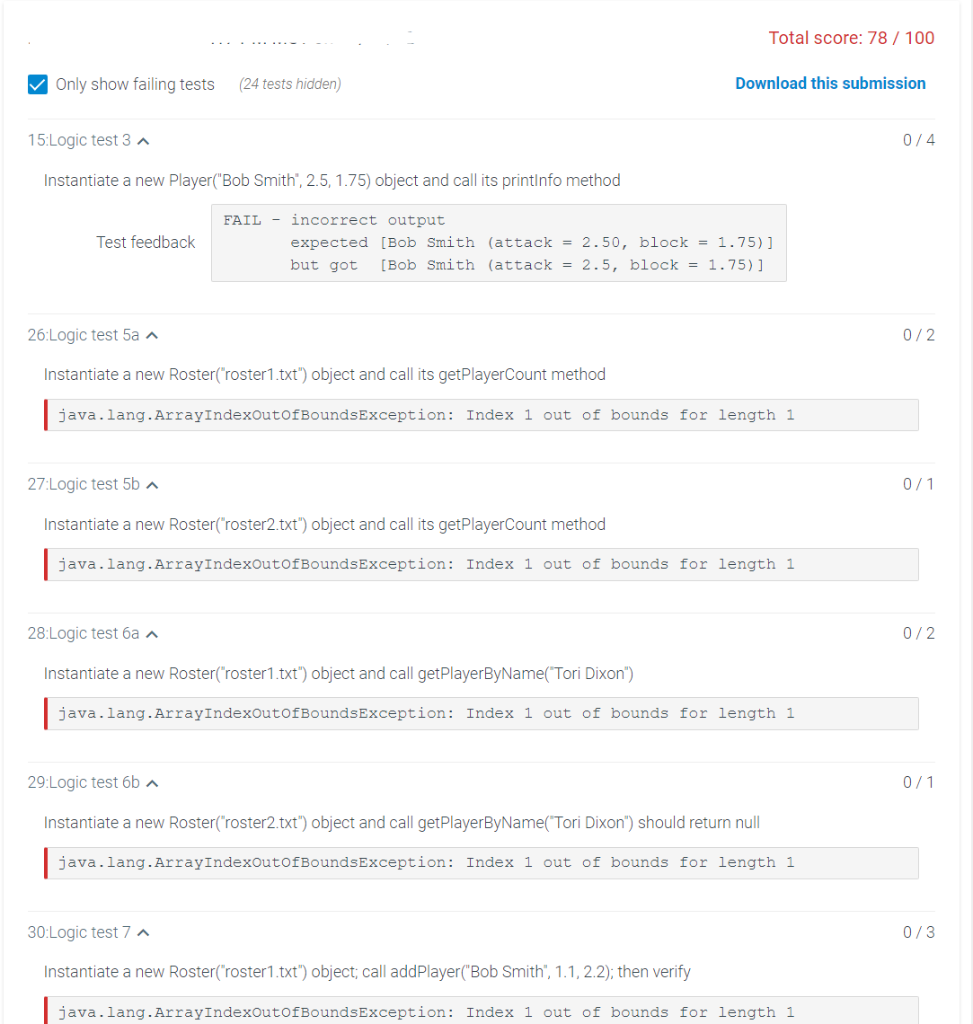Viewport: 973px width, 1024px height.
Task: Select the 26:Logic test 5a heading
Action: [x=85, y=335]
